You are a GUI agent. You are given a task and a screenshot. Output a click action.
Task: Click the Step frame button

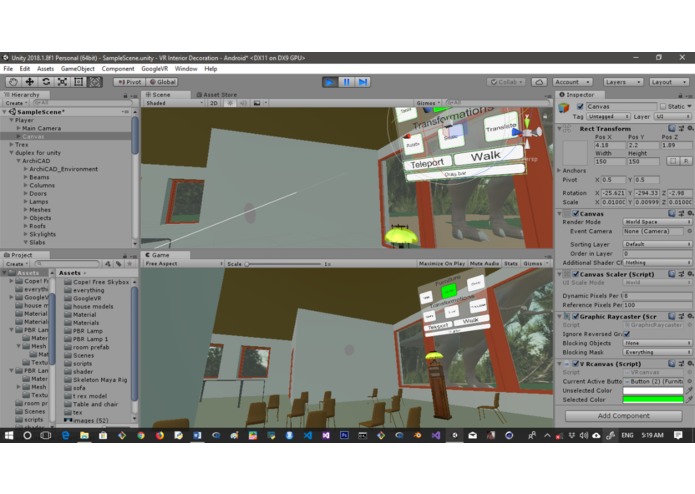pos(363,82)
